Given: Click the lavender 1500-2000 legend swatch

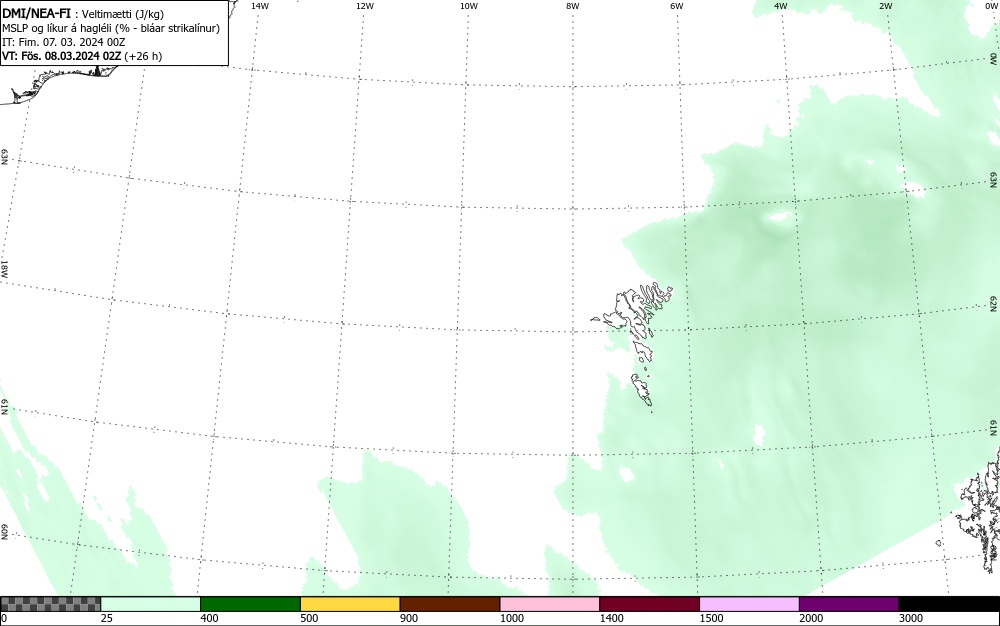Looking at the screenshot, I should coord(749,604).
